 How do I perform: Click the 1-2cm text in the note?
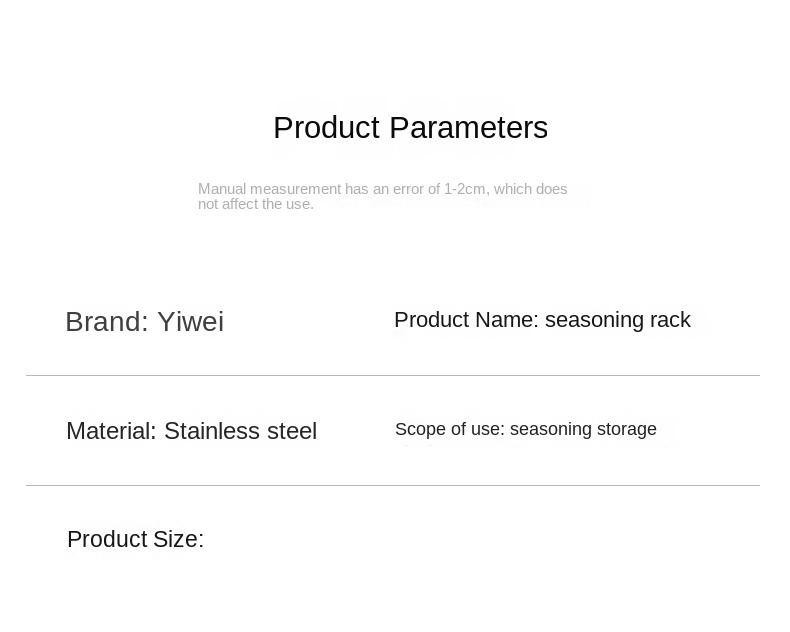464,189
